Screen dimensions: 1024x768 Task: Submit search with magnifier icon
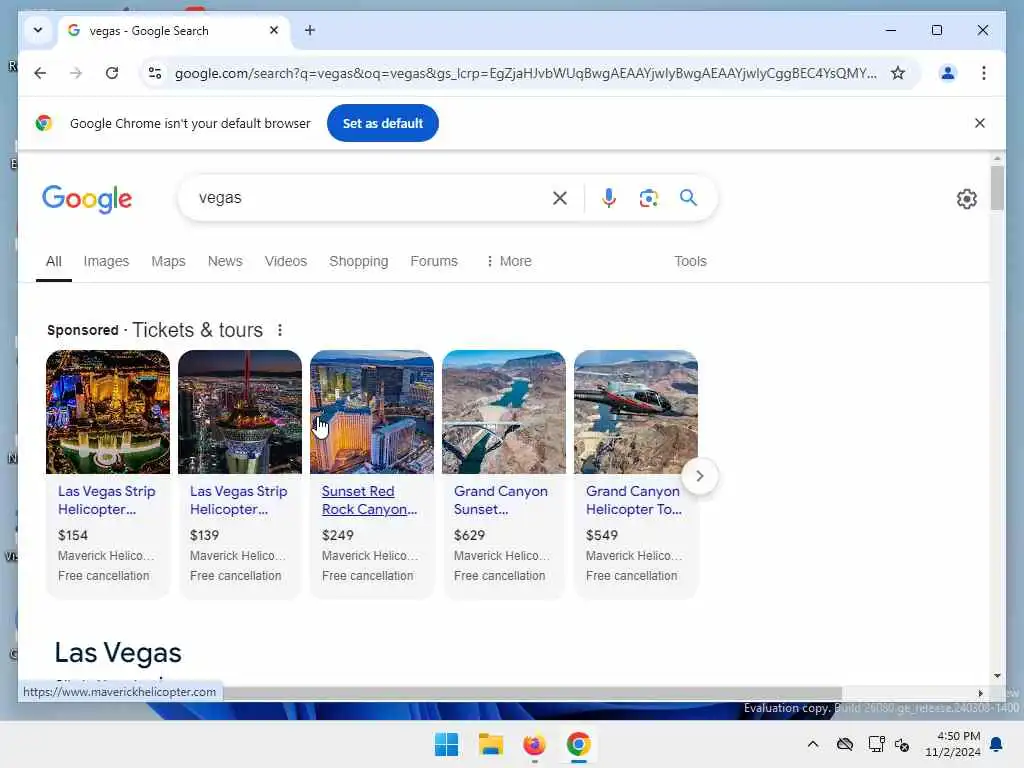(688, 197)
